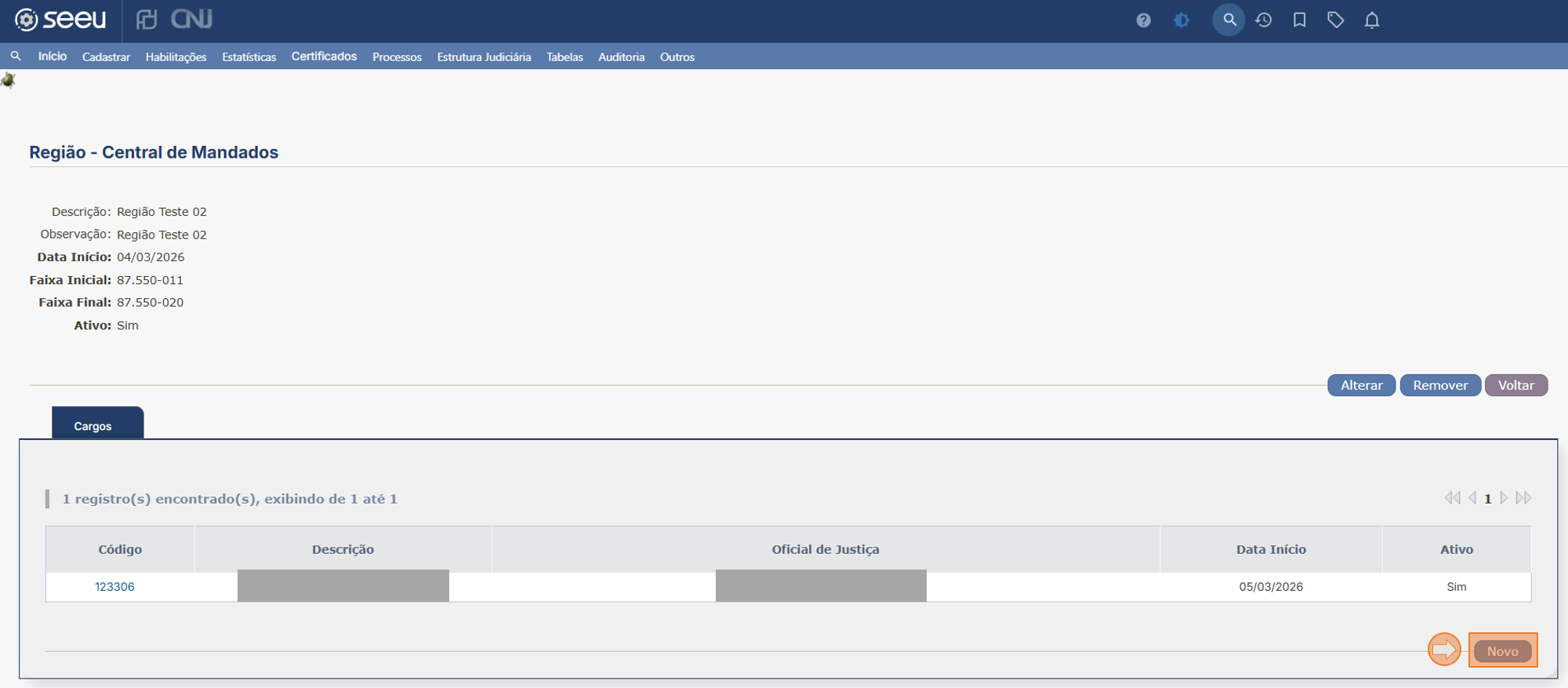The image size is (1568, 688).
Task: Click the Data Início value 04/03/2026
Action: coord(151,257)
